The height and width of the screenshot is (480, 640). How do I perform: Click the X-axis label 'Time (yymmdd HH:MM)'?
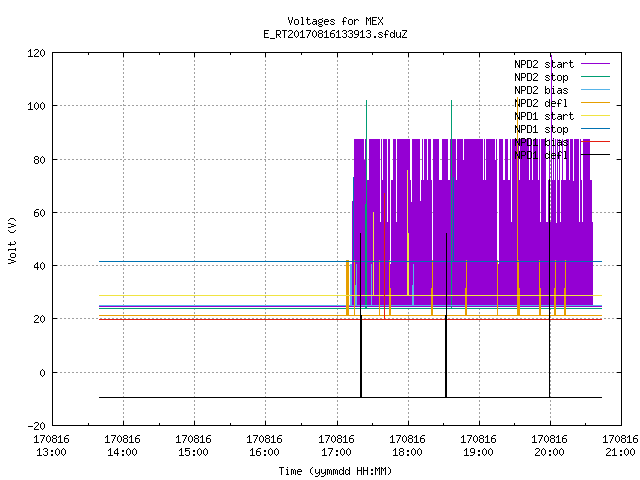click(335, 471)
